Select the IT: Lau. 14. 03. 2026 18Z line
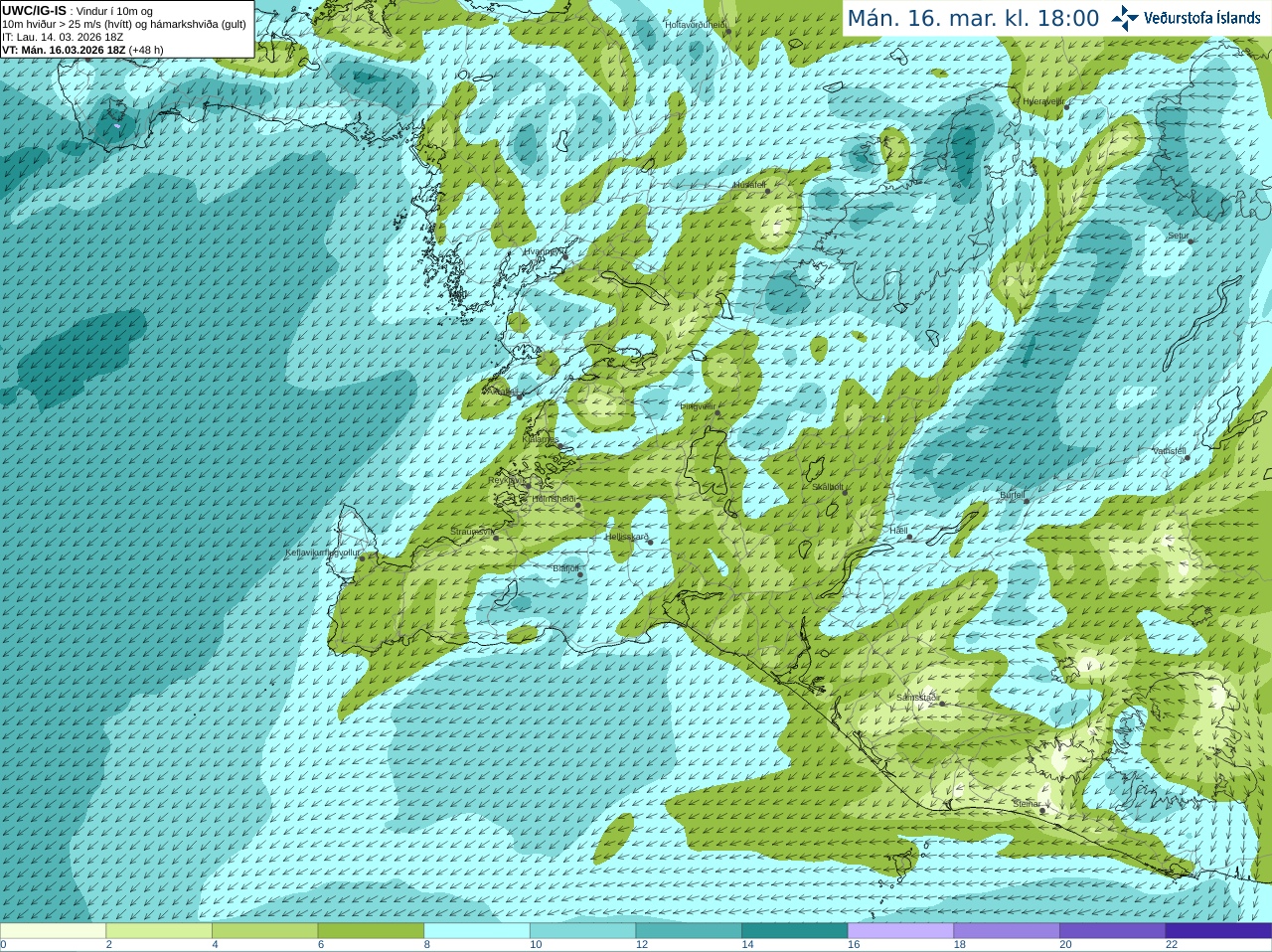 point(63,37)
